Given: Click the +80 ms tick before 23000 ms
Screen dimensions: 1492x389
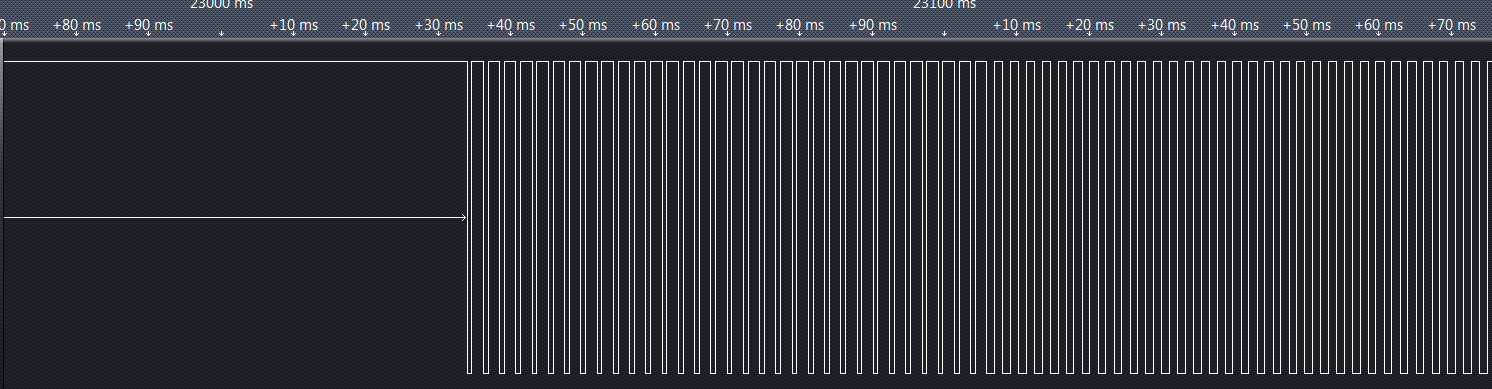Looking at the screenshot, I should pos(77,25).
